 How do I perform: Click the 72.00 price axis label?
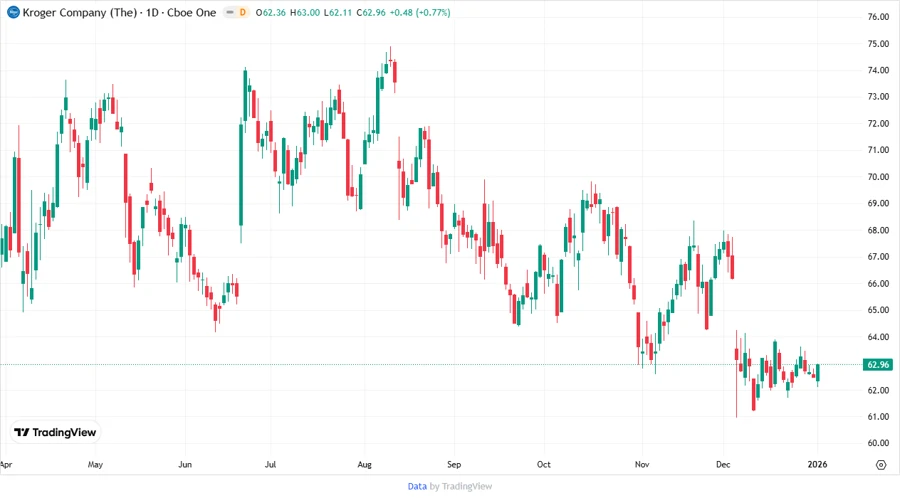[878, 123]
